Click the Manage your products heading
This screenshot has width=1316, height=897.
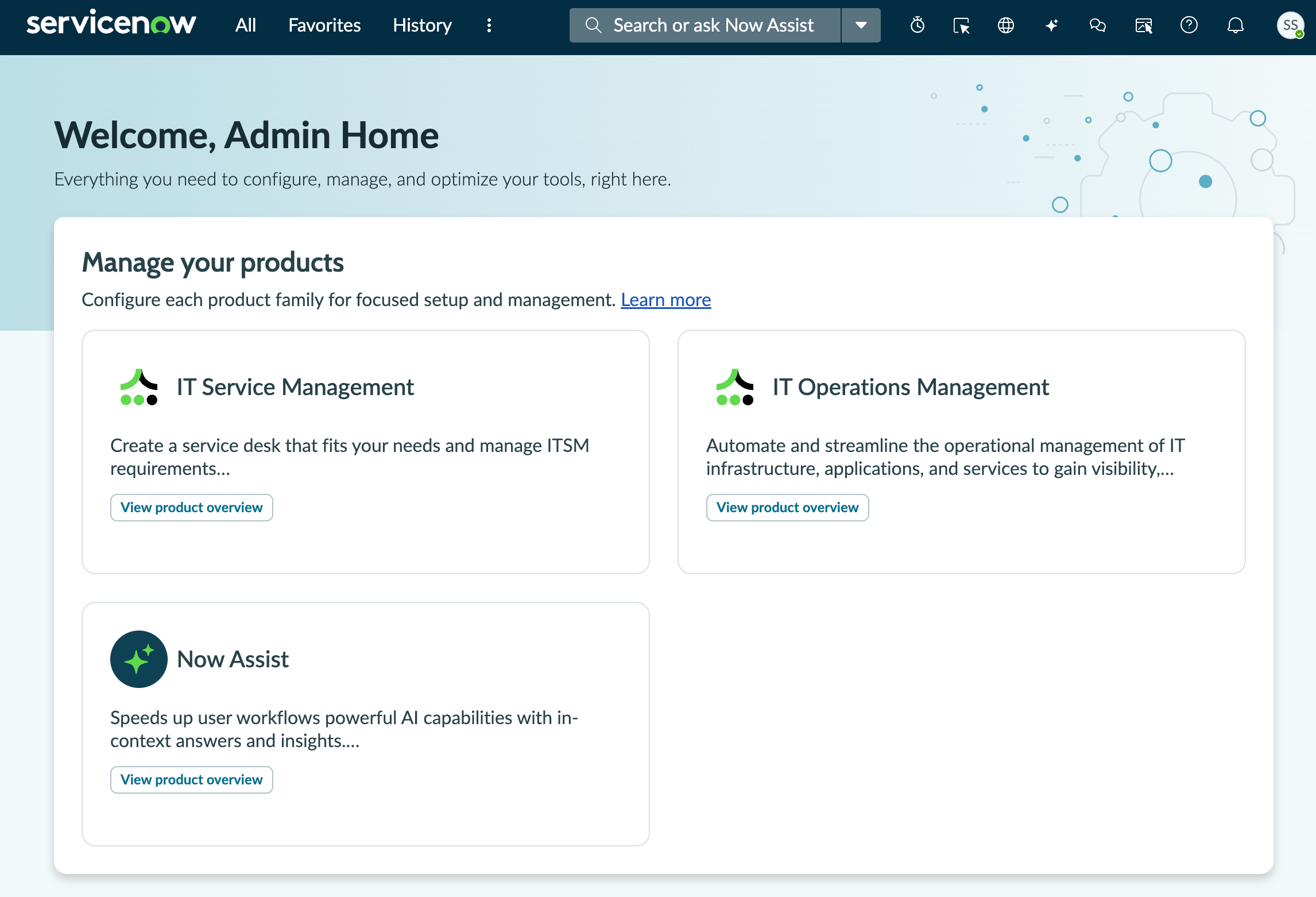(212, 262)
